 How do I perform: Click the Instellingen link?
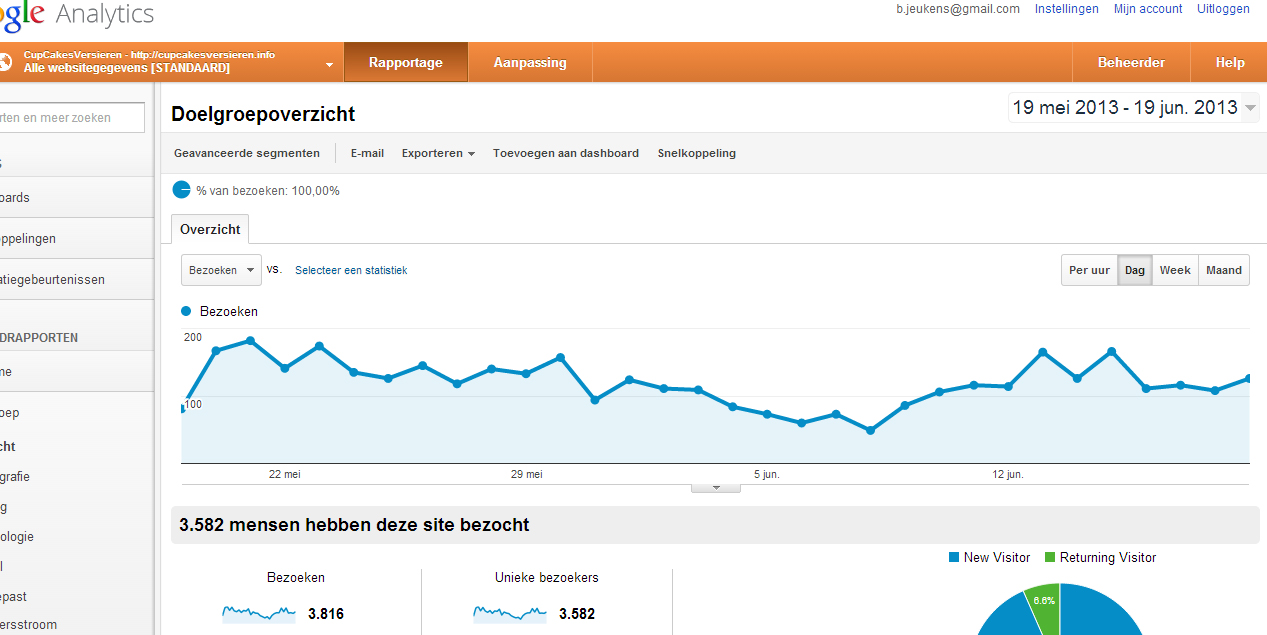coord(1067,9)
